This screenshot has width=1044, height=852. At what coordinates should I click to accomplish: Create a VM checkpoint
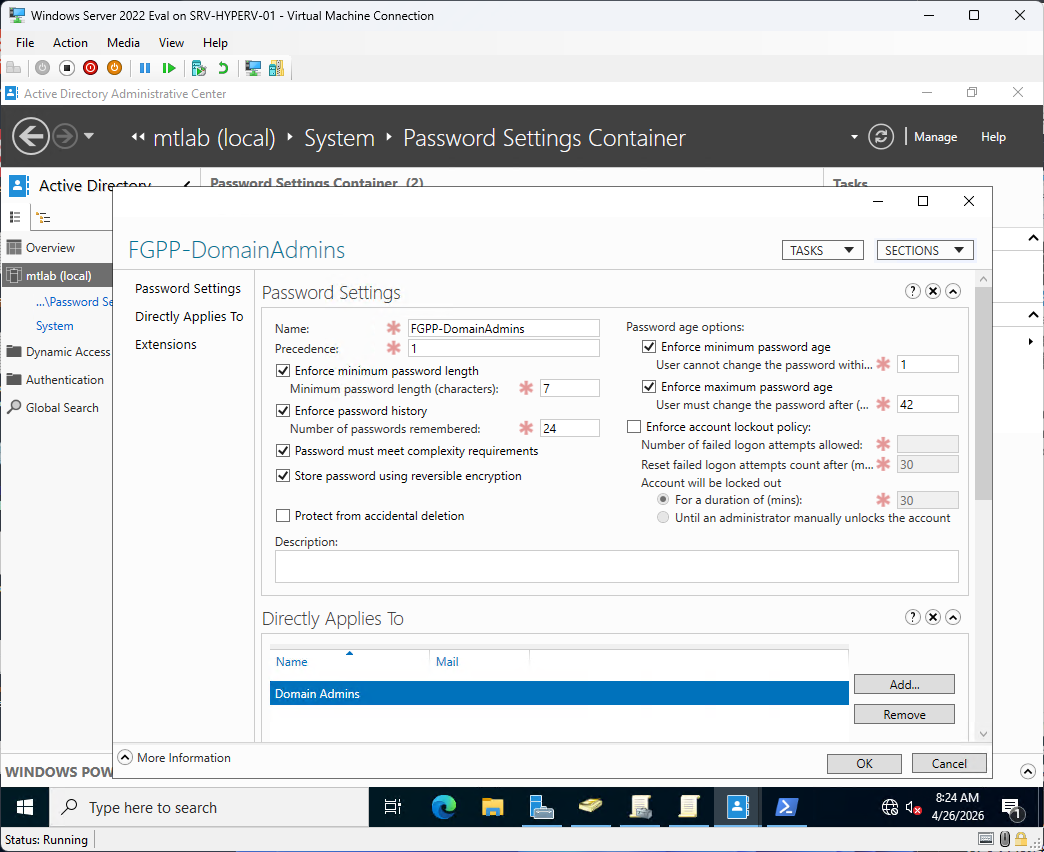(x=198, y=68)
